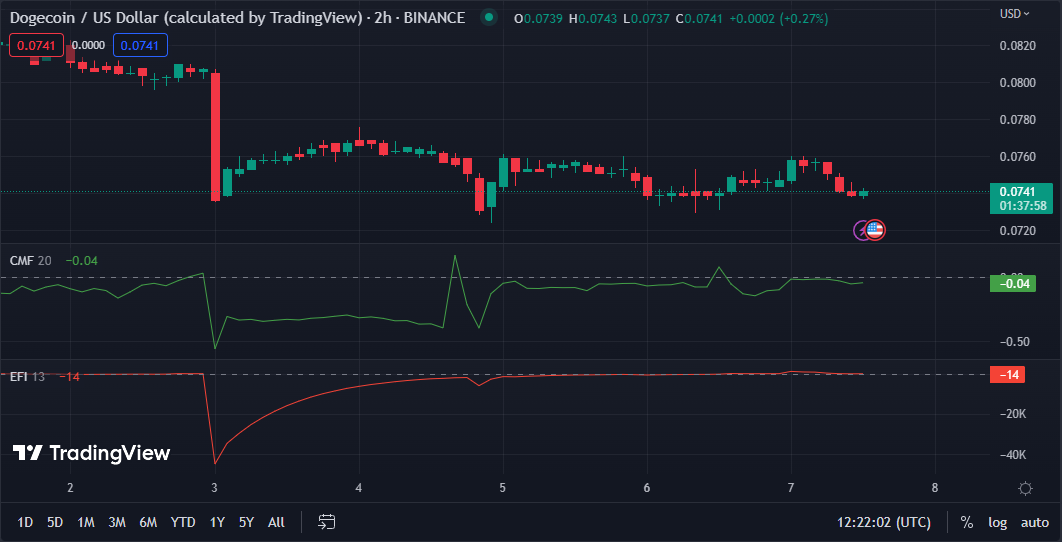
Task: Click the EFI line trough at day 3
Action: point(215,463)
